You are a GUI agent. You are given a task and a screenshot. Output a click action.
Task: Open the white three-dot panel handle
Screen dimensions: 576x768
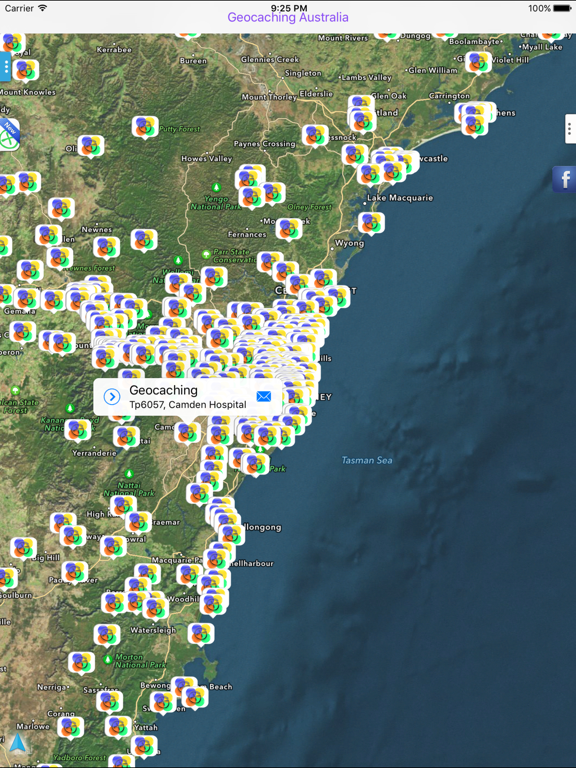point(570,129)
